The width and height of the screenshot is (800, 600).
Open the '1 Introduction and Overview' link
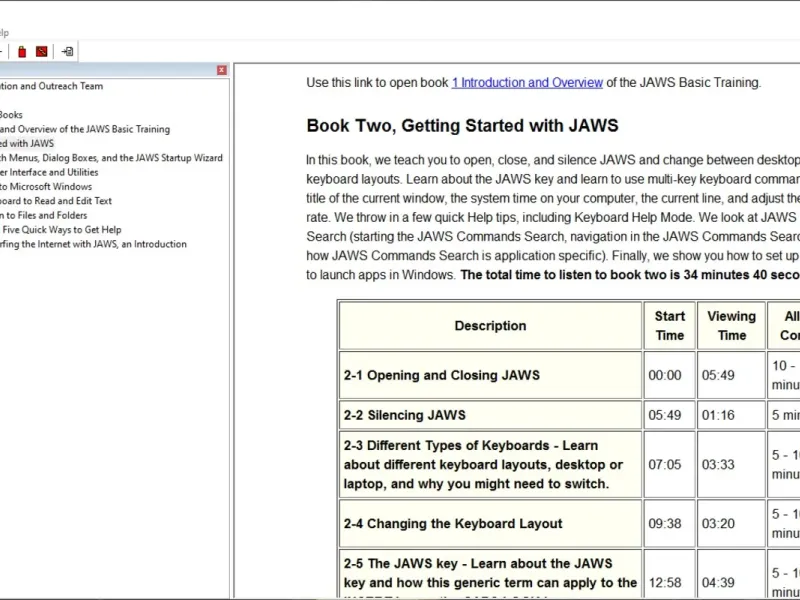pyautogui.click(x=527, y=83)
